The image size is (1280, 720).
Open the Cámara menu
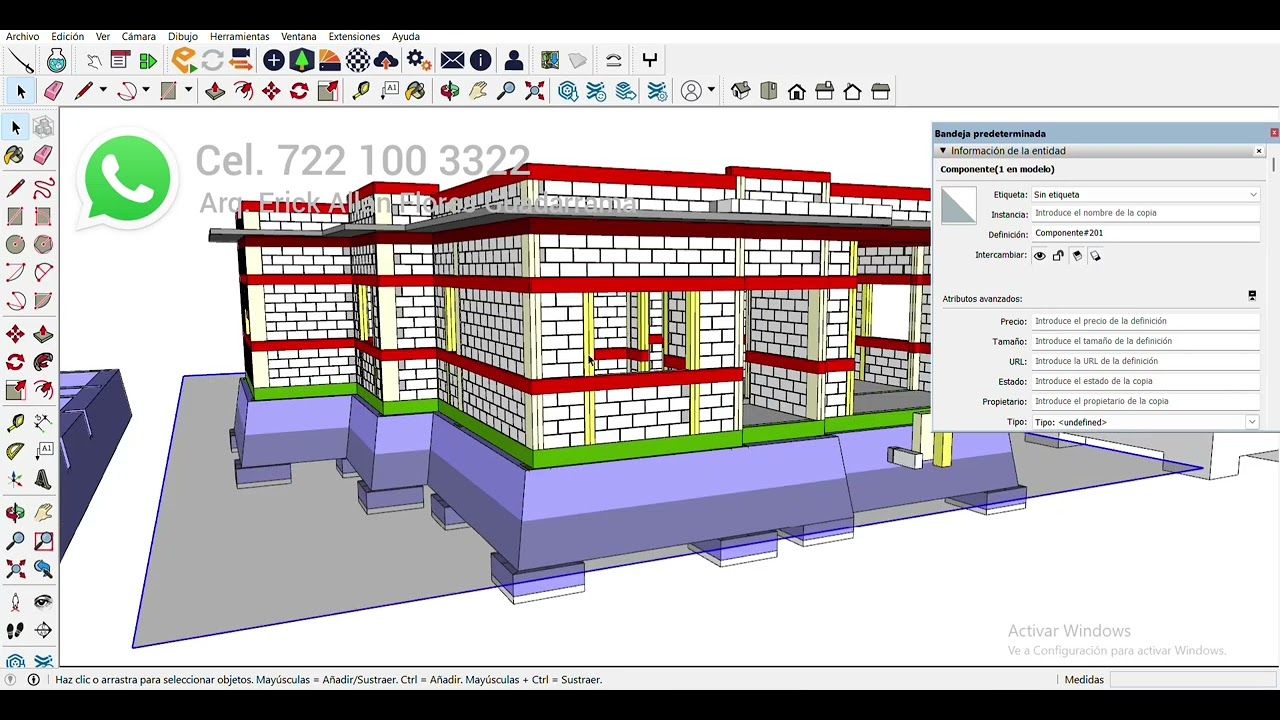pyautogui.click(x=139, y=36)
